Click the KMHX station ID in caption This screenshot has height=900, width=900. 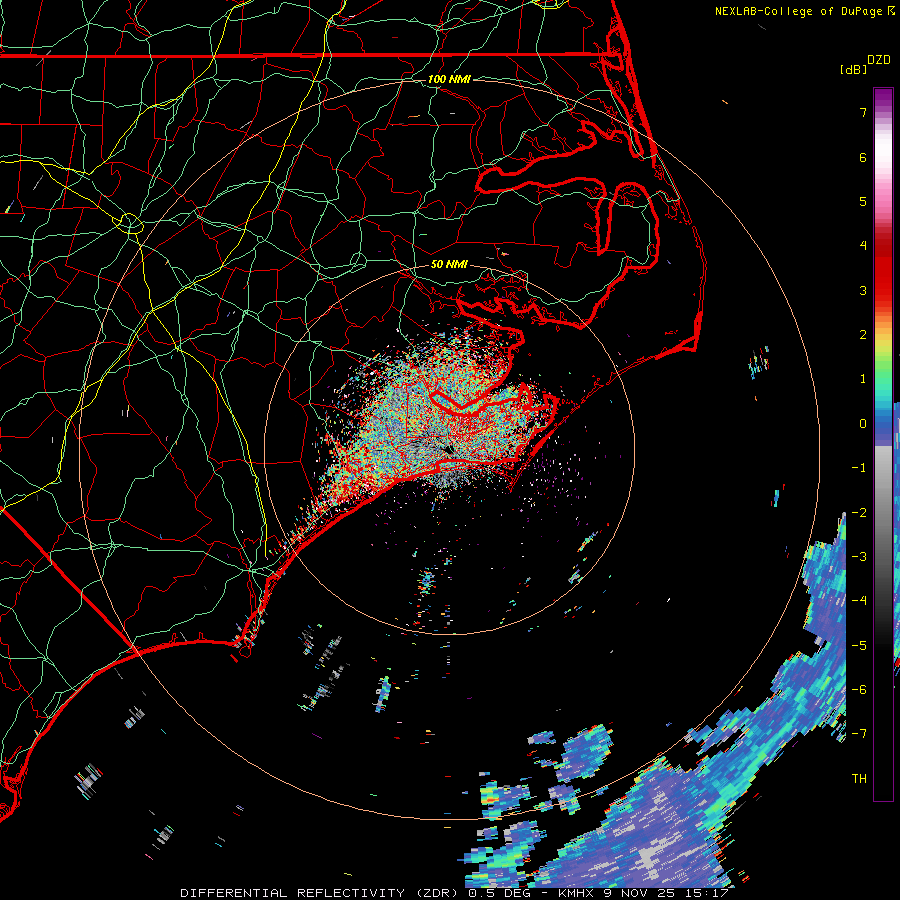pos(575,893)
